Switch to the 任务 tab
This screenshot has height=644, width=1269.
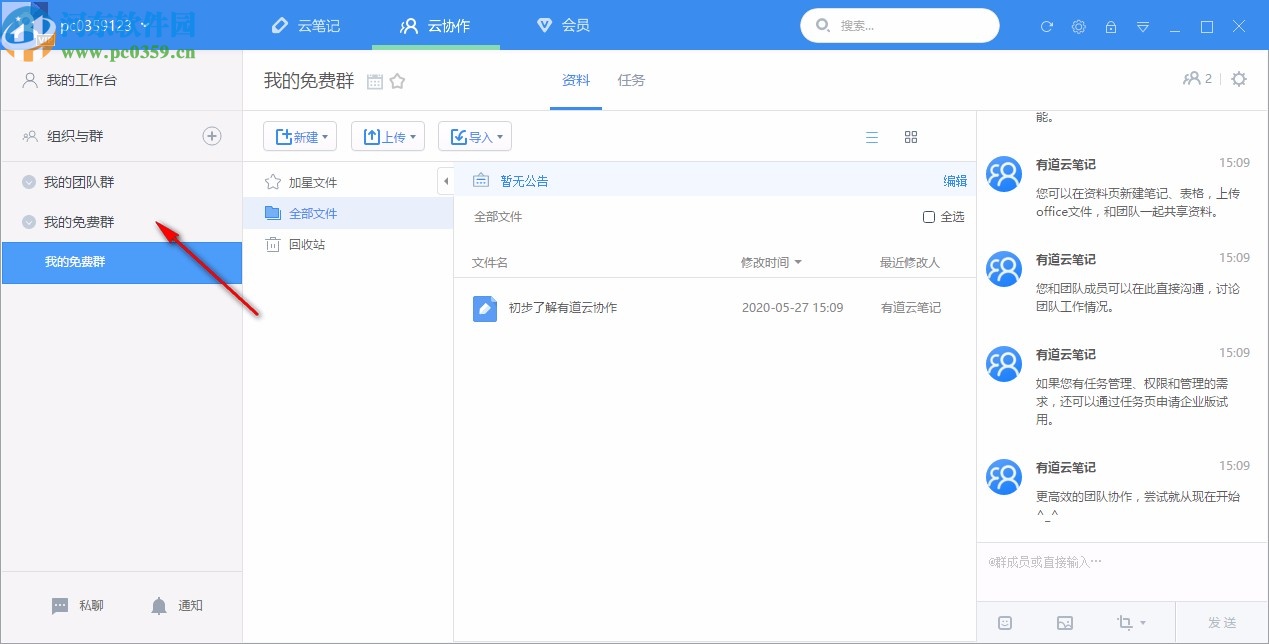(x=632, y=80)
